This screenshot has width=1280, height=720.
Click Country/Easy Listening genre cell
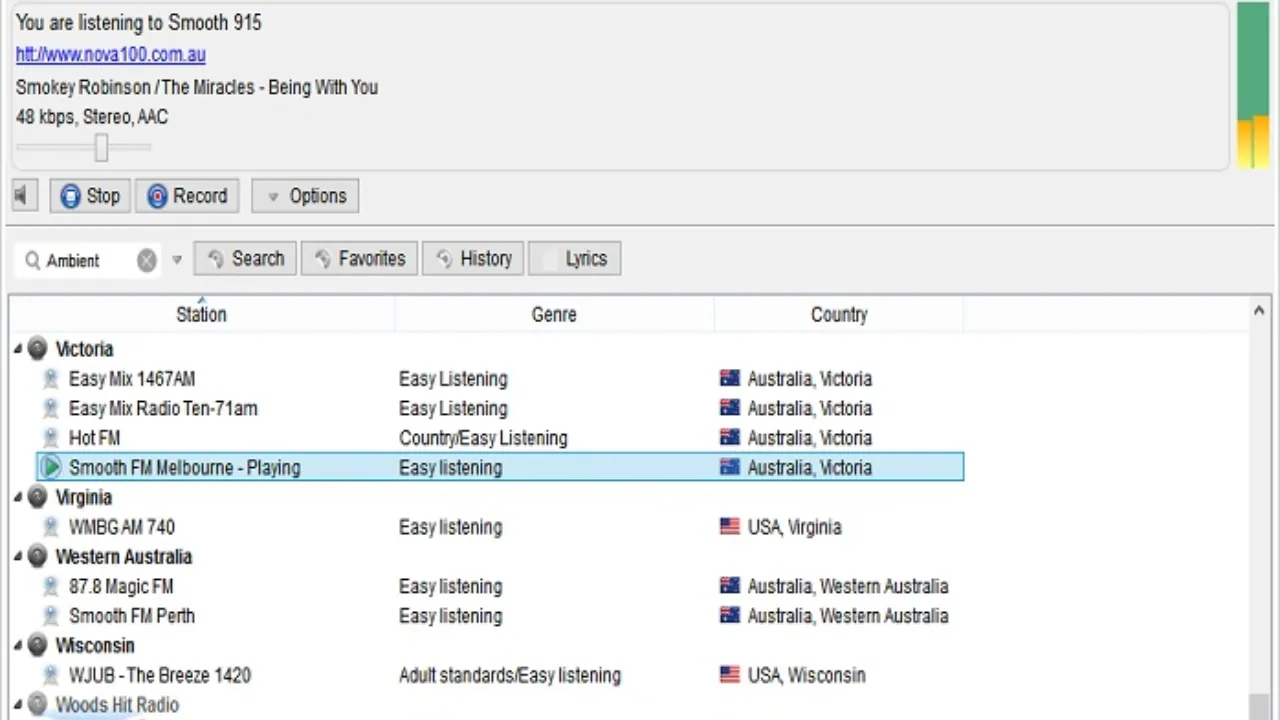[x=483, y=438]
